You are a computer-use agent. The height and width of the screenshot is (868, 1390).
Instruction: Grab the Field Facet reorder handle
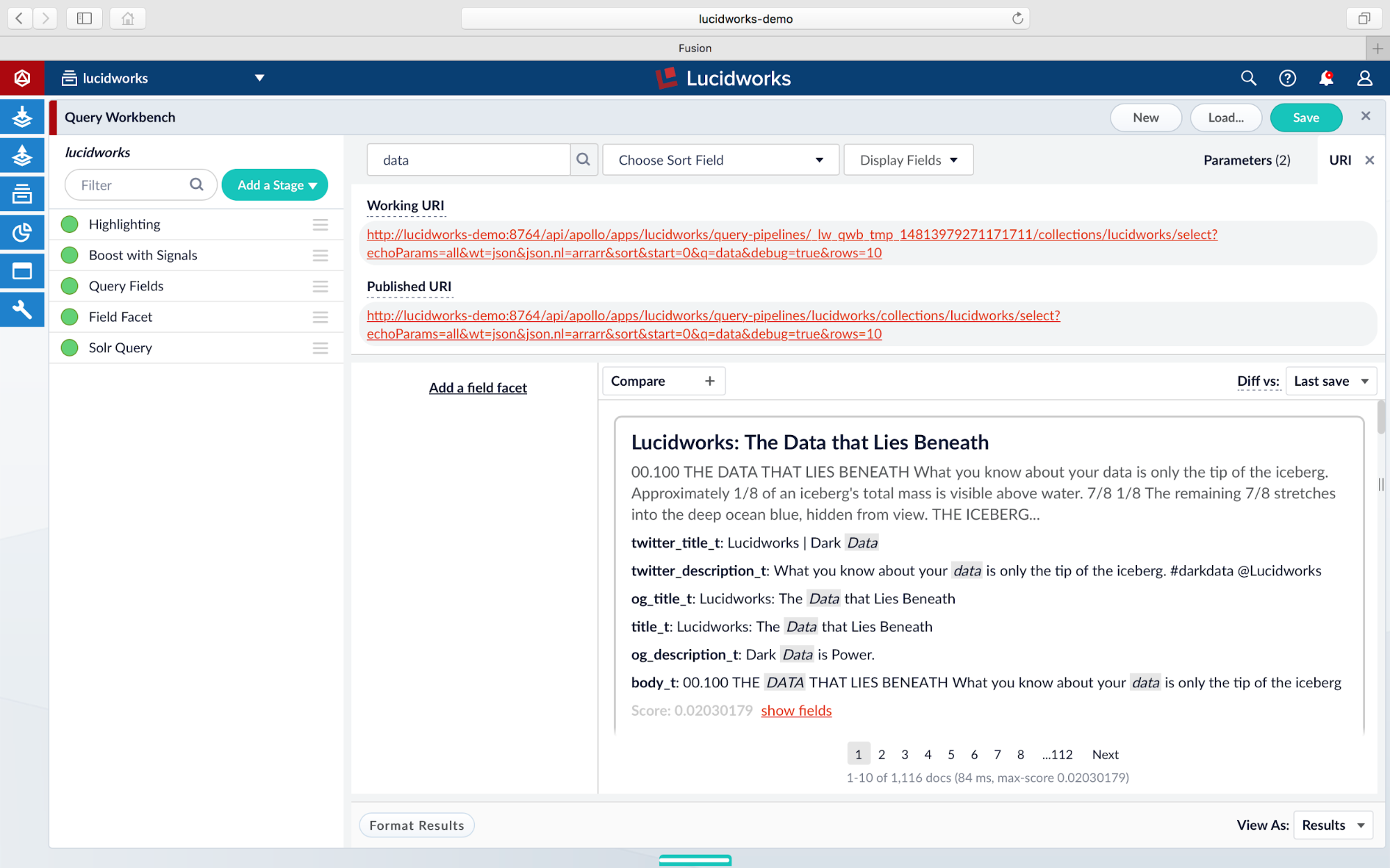320,317
